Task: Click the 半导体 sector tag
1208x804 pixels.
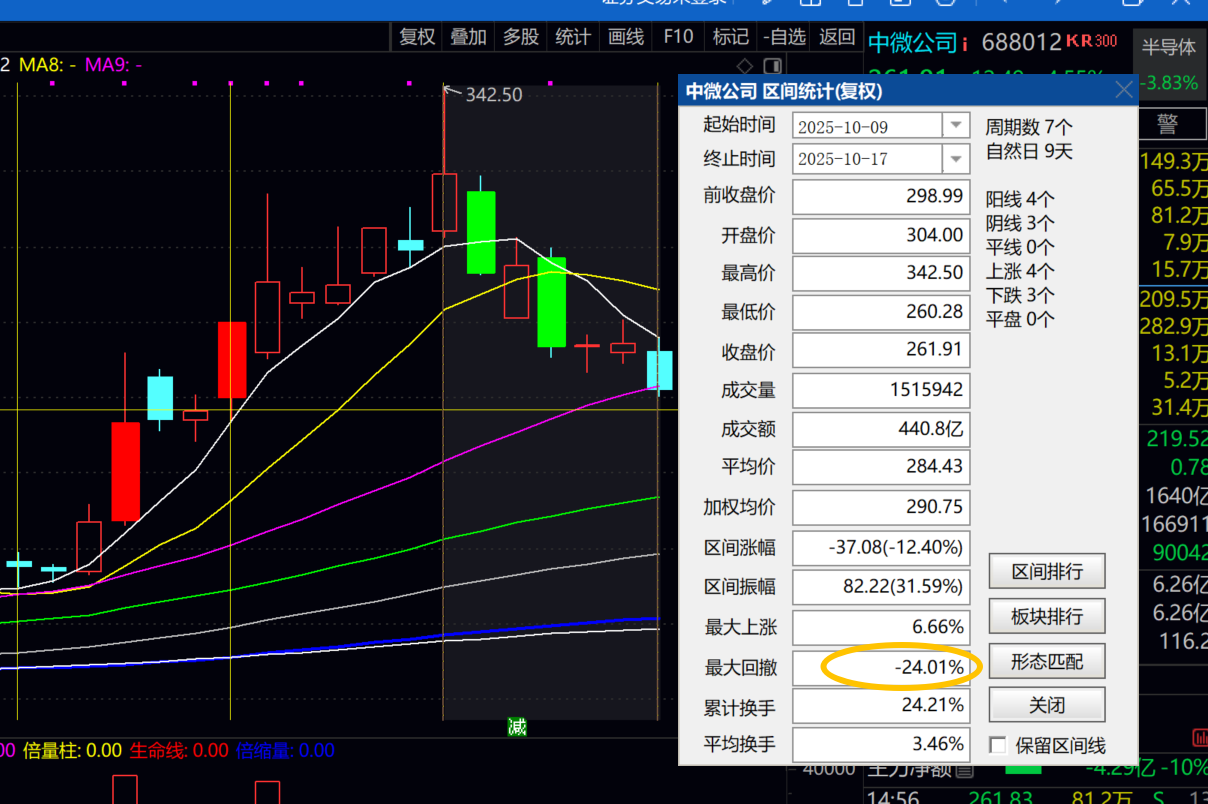Action: click(1168, 47)
